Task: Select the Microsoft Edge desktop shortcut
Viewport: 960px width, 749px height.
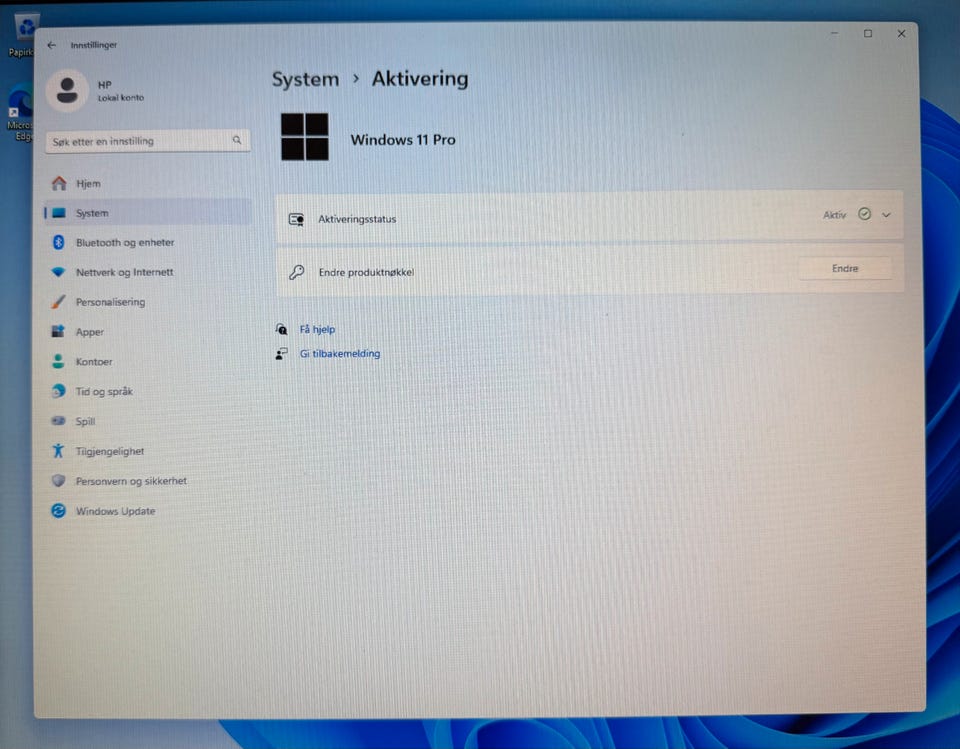Action: 20,115
